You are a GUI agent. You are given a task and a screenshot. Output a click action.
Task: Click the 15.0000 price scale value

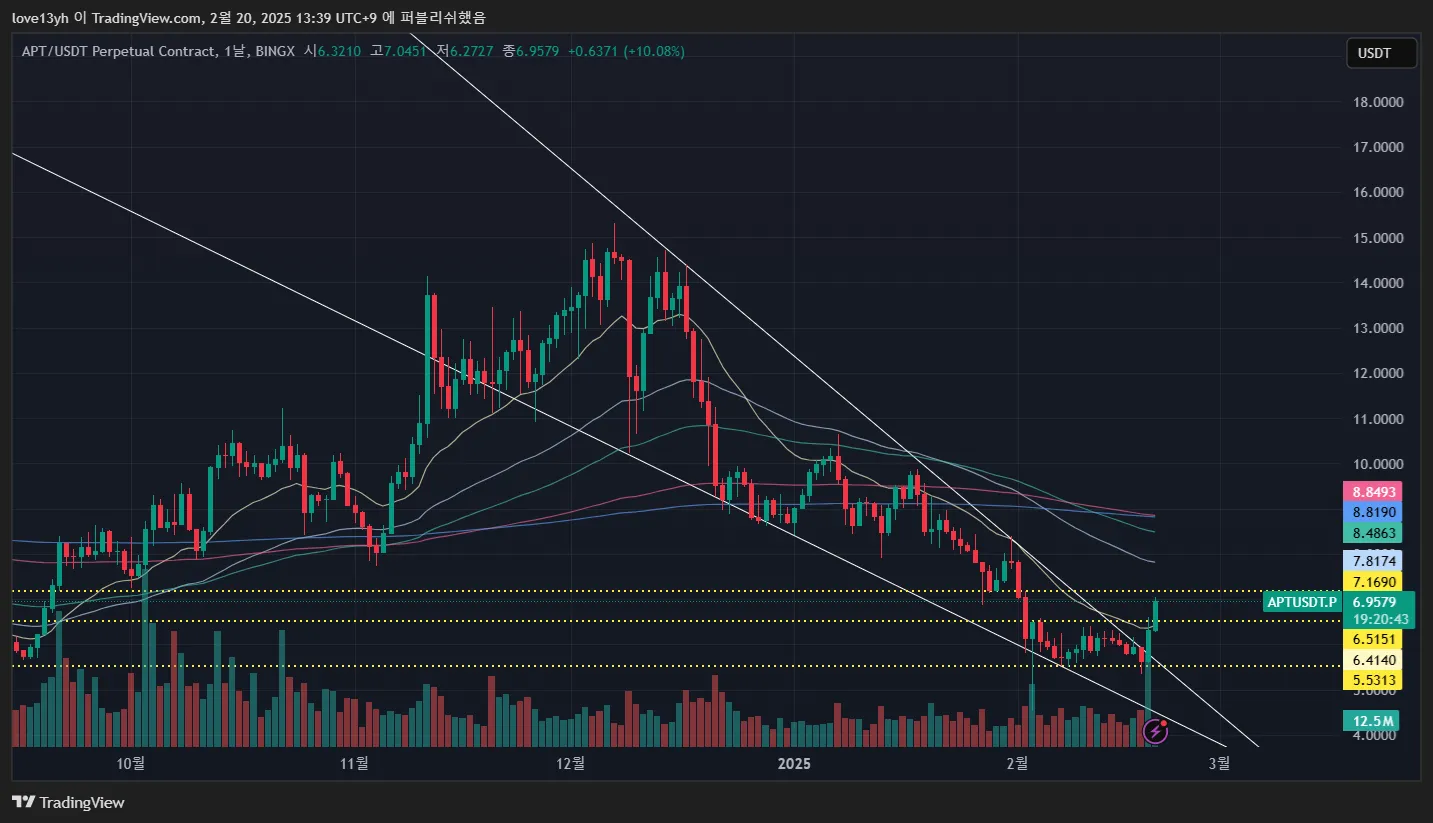click(1379, 238)
